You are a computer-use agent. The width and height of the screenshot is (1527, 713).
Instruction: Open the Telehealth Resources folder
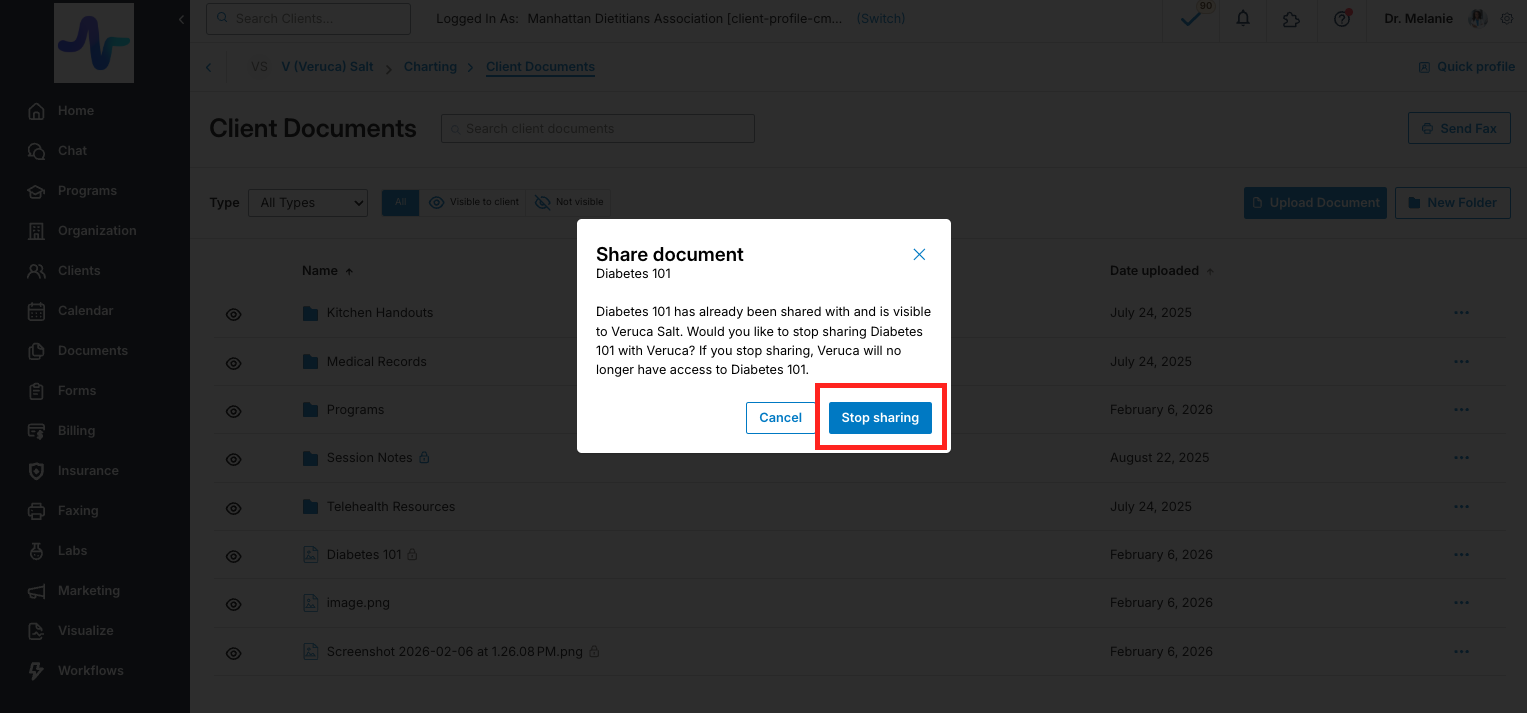pyautogui.click(x=391, y=507)
